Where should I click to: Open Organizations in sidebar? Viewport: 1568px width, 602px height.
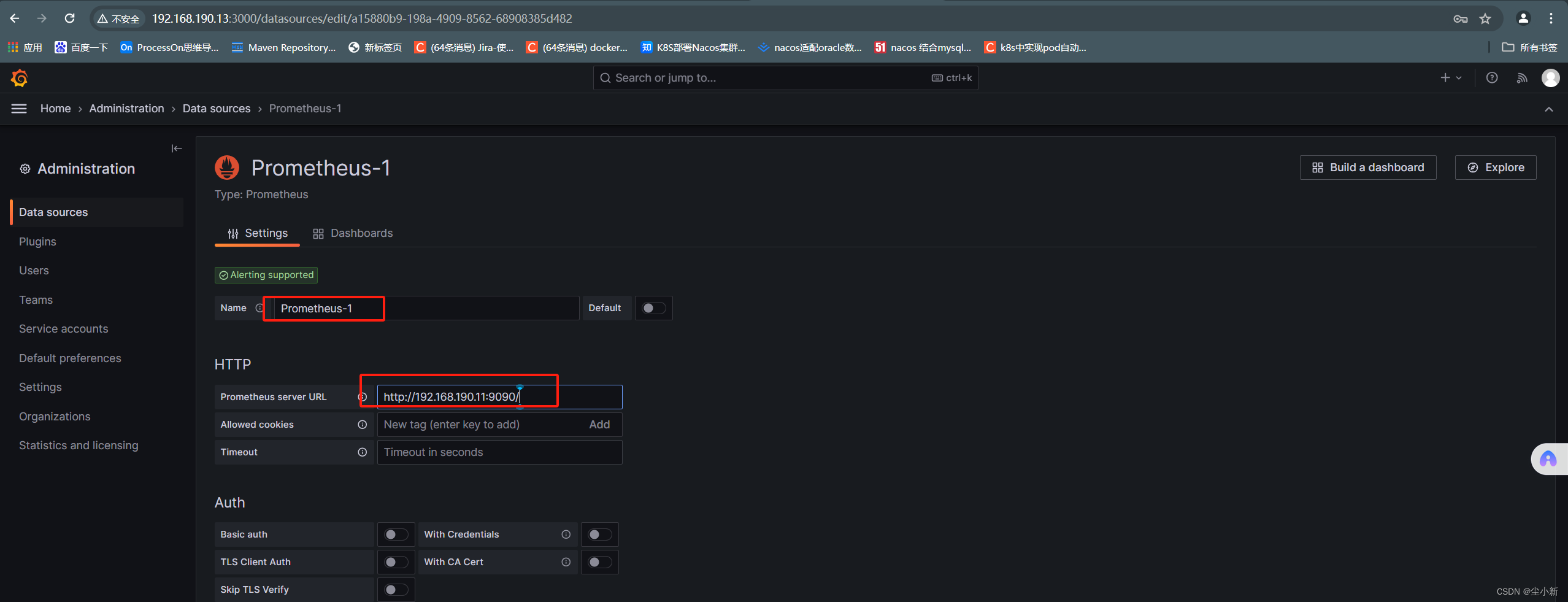[x=55, y=417]
